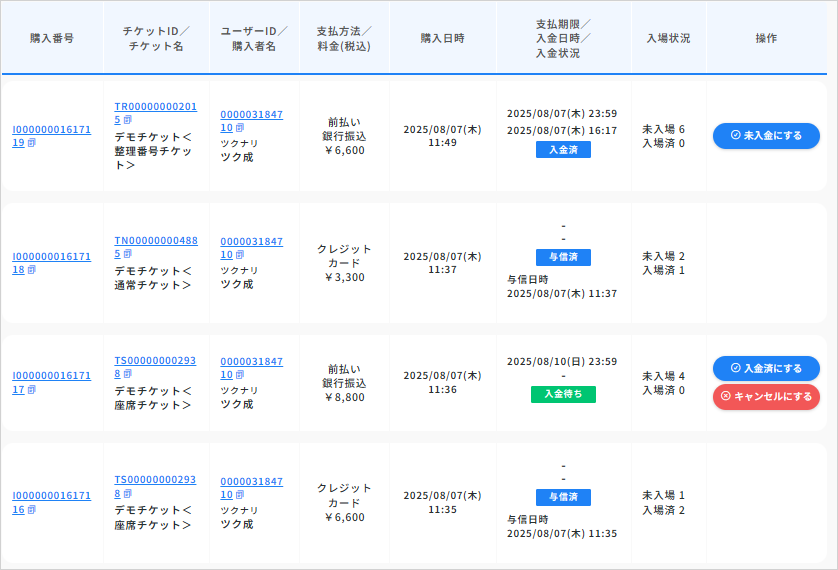The image size is (838, 570).
Task: Click the blue 入金済 status badge
Action: 563,150
